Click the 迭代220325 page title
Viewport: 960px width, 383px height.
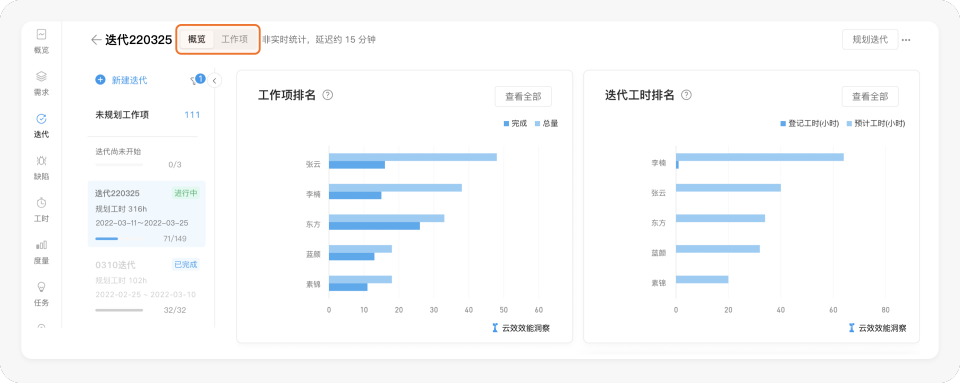pos(138,40)
